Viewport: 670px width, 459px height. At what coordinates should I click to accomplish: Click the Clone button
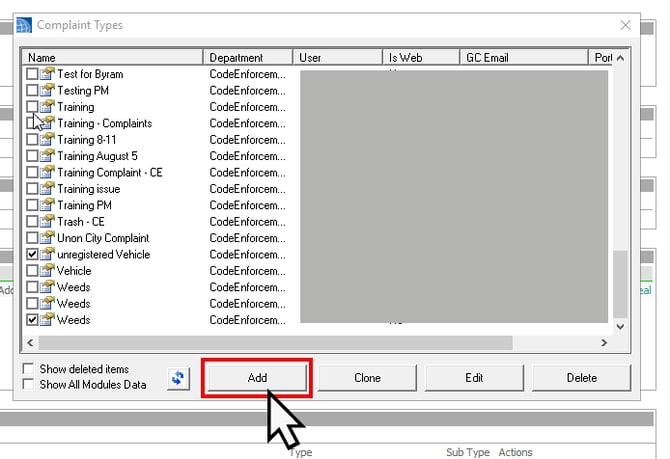[x=366, y=378]
